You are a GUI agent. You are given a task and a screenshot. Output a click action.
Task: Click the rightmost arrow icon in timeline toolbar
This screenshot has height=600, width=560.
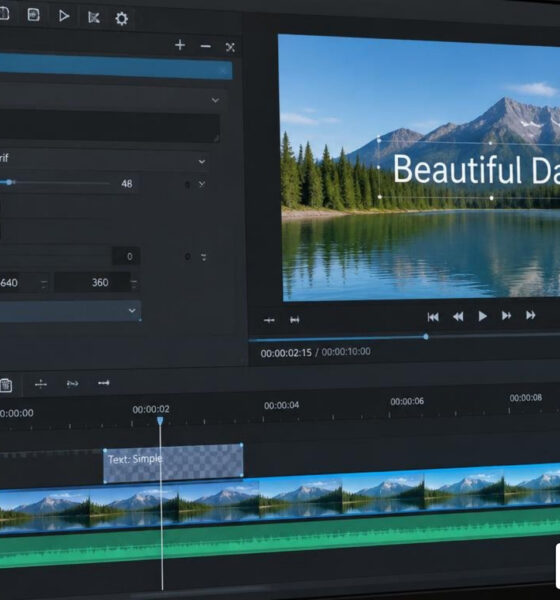click(104, 383)
